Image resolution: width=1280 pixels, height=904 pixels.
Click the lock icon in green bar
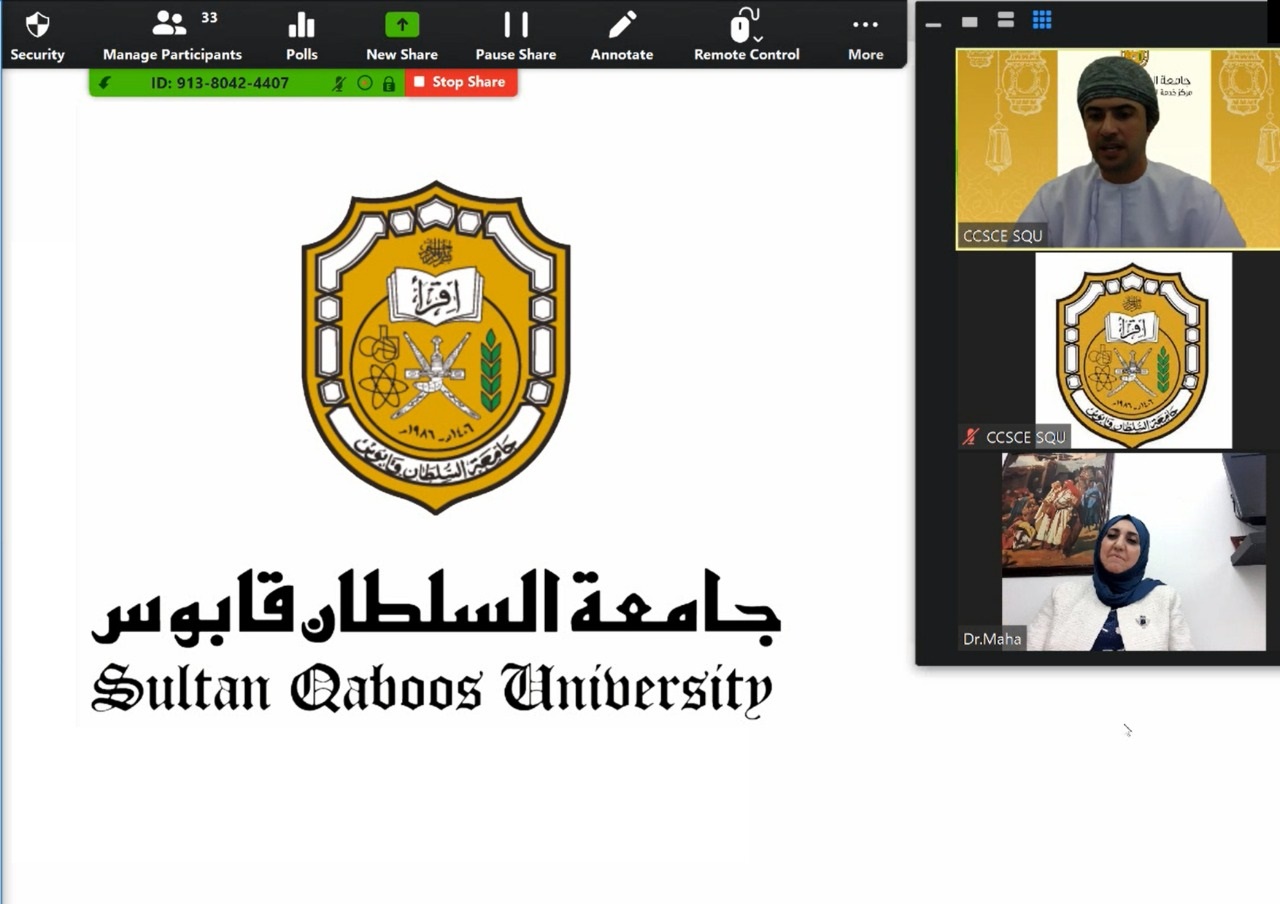[389, 83]
